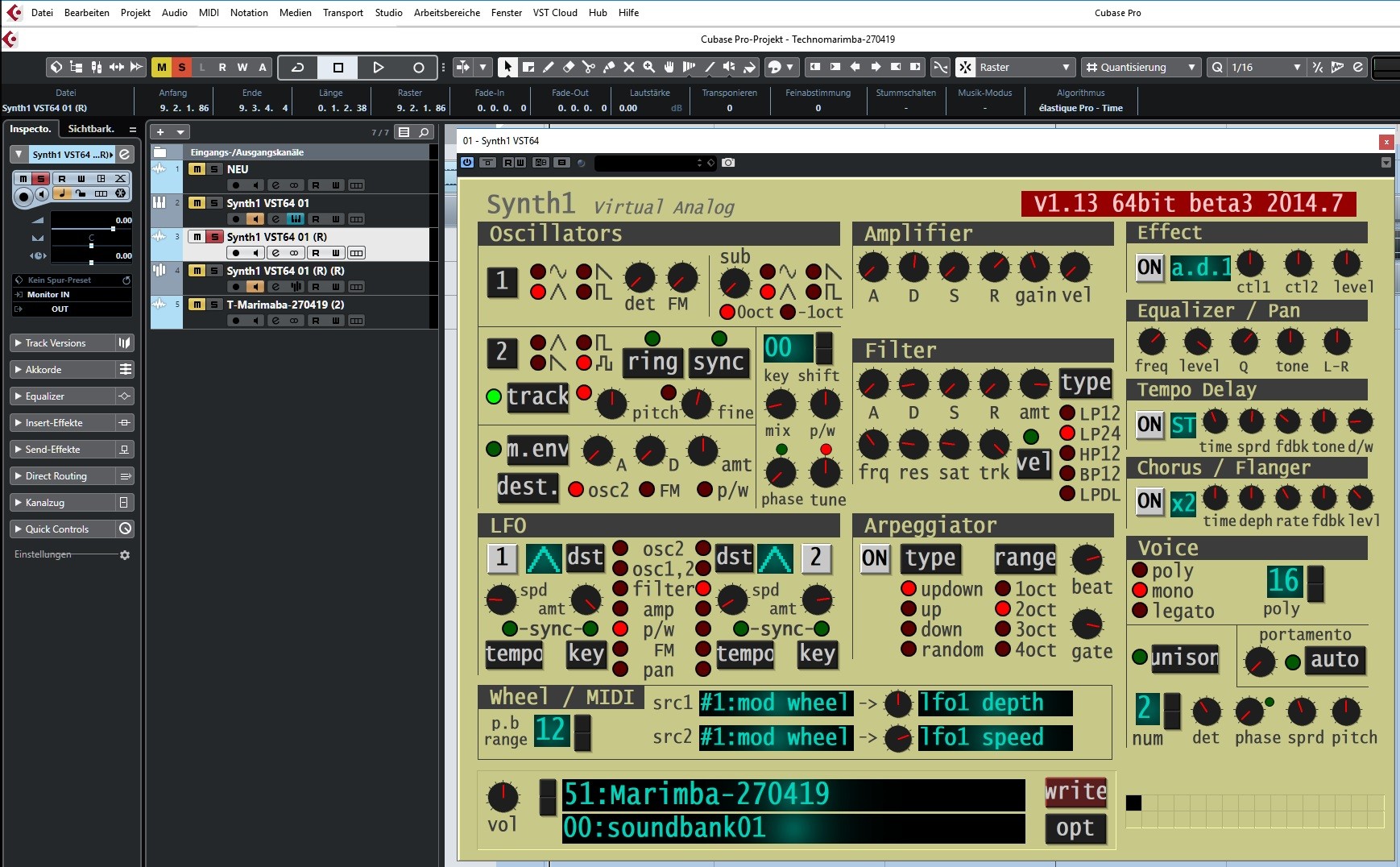
Task: Open the Quantisierung preset dropdown
Action: pyautogui.click(x=1141, y=68)
